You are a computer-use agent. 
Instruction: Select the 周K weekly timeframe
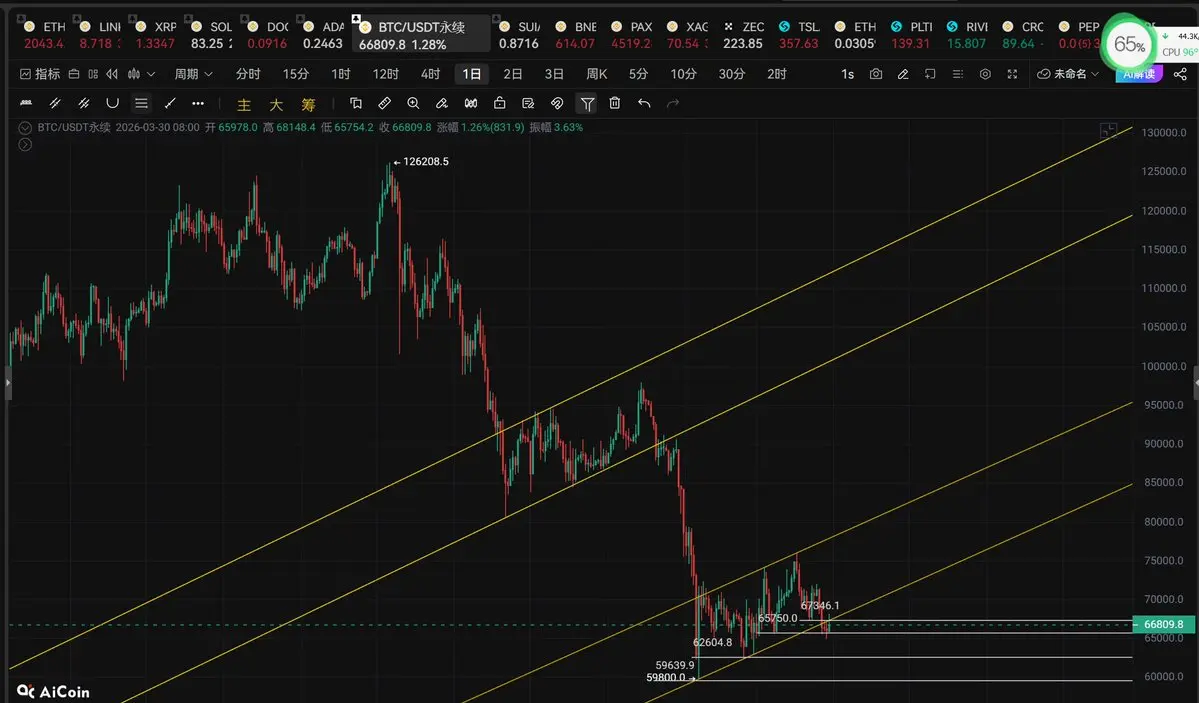click(596, 74)
